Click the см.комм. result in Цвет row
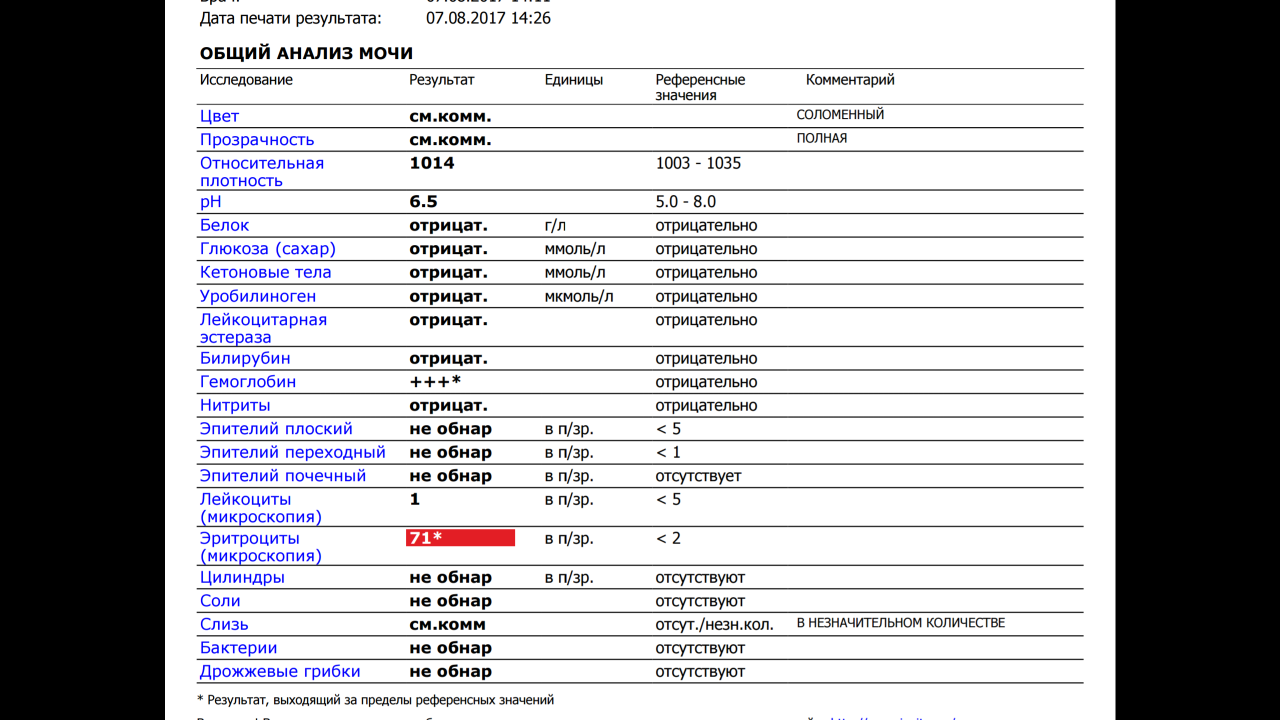Viewport: 1280px width, 720px height. (x=450, y=116)
